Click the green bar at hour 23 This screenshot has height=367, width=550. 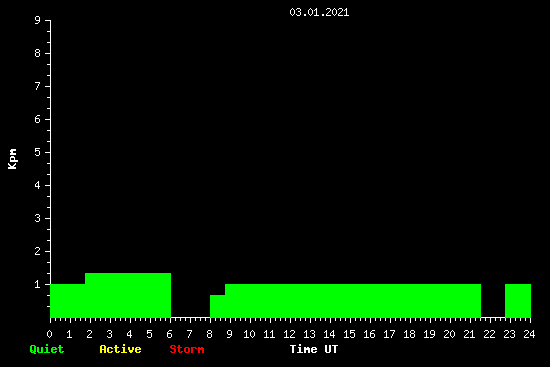518,301
